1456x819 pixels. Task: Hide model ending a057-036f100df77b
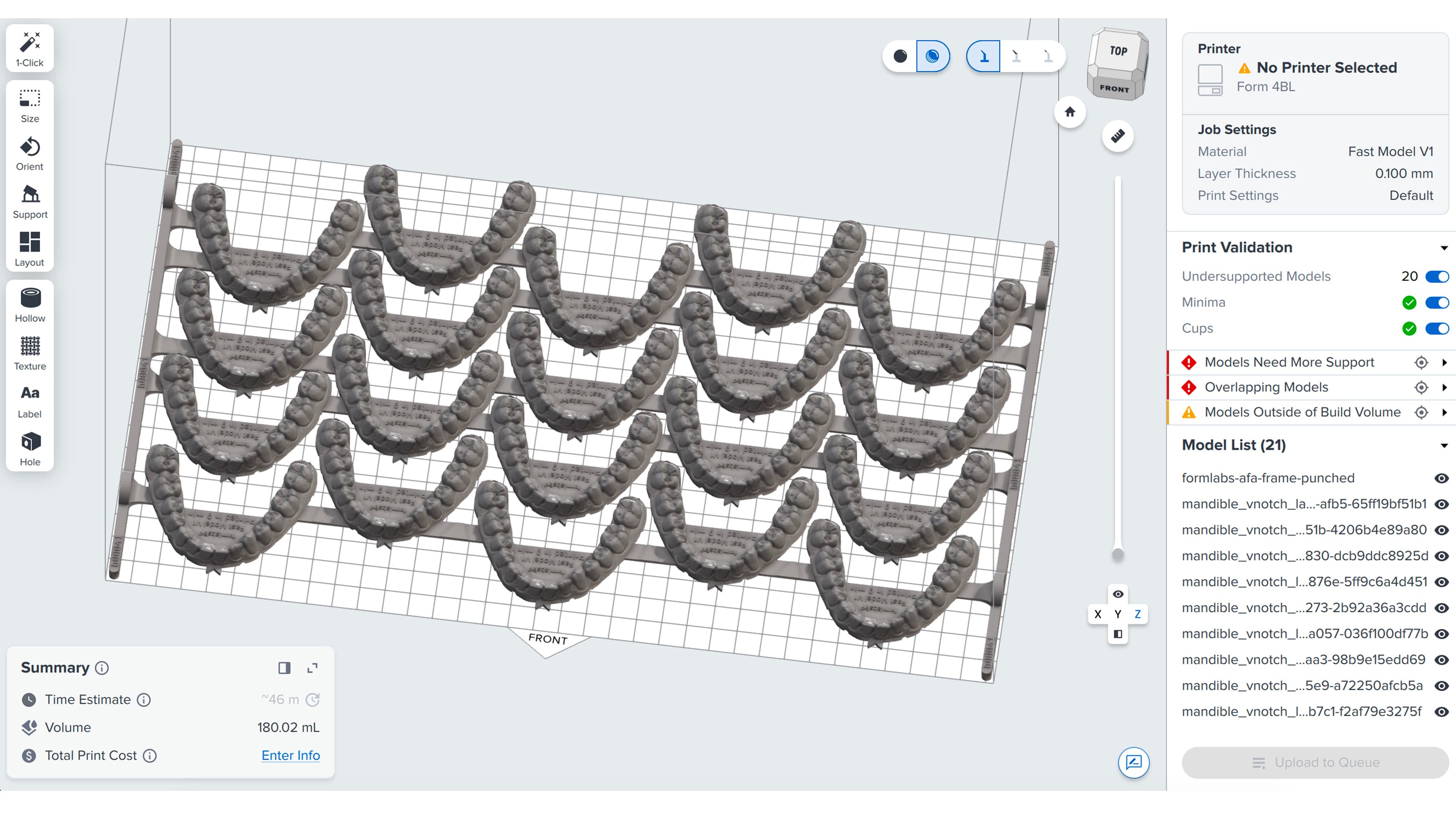coord(1441,634)
